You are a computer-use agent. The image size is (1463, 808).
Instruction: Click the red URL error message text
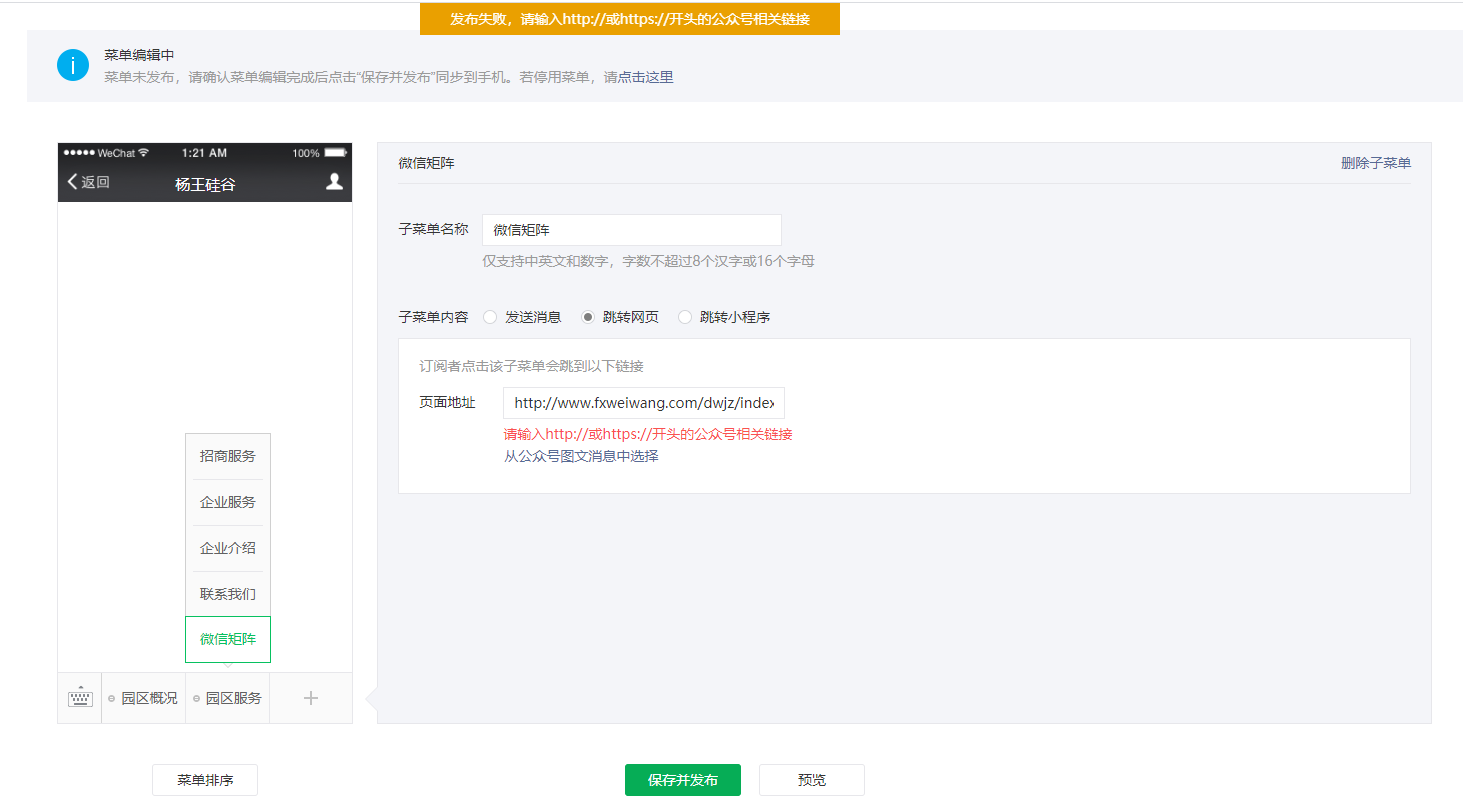(648, 434)
